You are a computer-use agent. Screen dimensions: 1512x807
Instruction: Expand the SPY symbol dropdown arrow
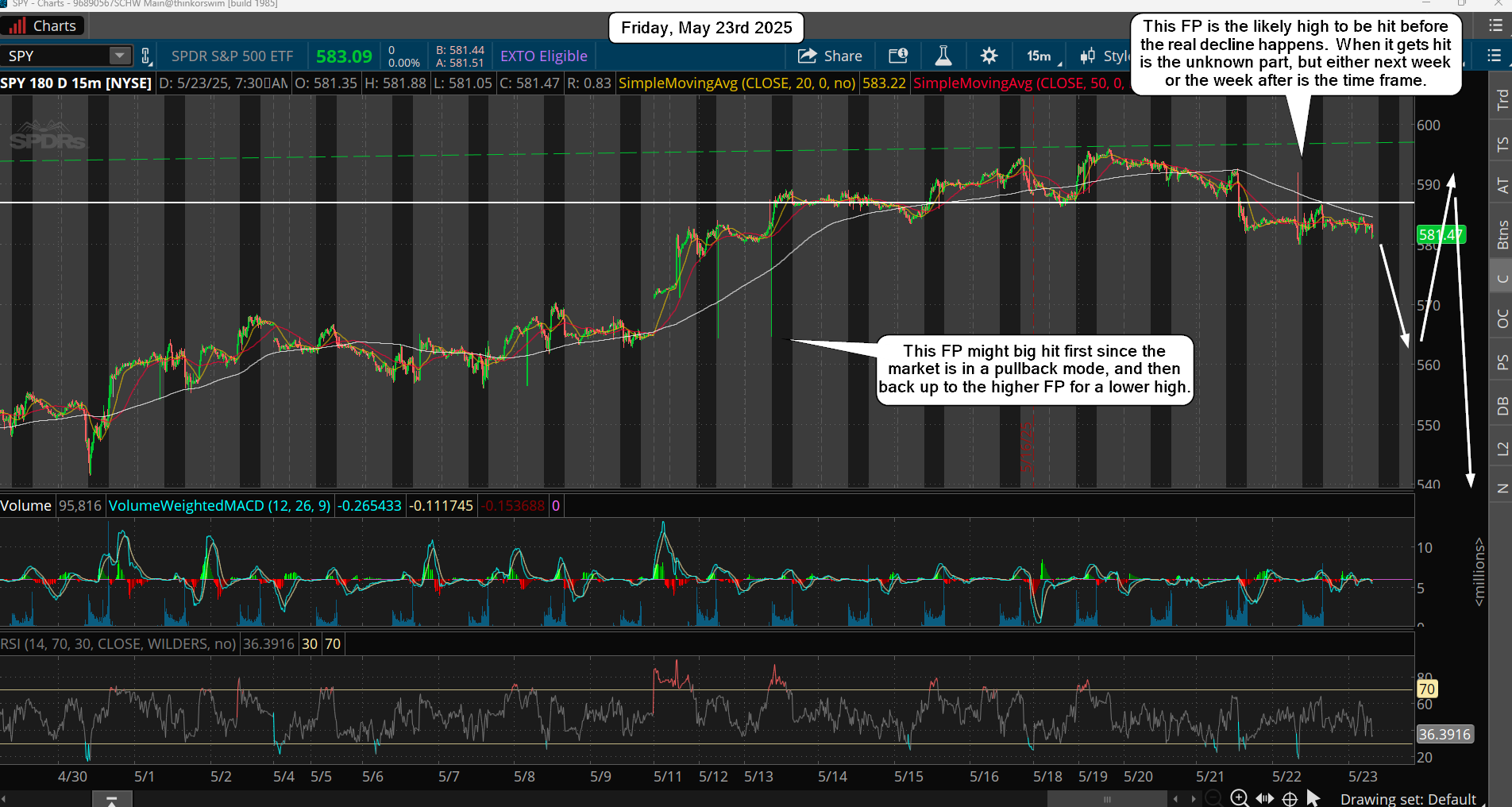(120, 56)
